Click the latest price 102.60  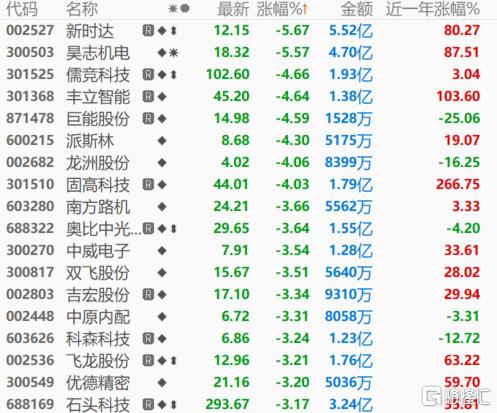[x=228, y=75]
